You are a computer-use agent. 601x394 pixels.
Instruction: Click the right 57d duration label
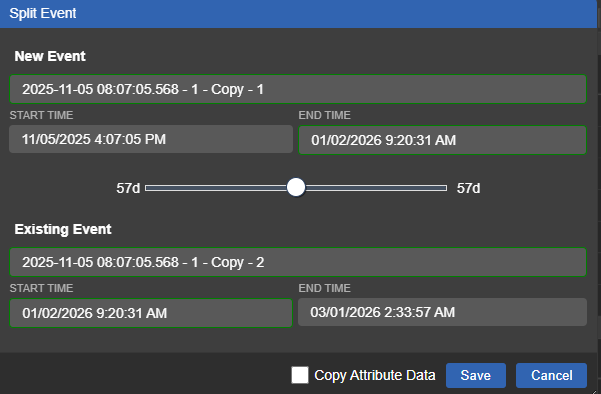coord(468,188)
